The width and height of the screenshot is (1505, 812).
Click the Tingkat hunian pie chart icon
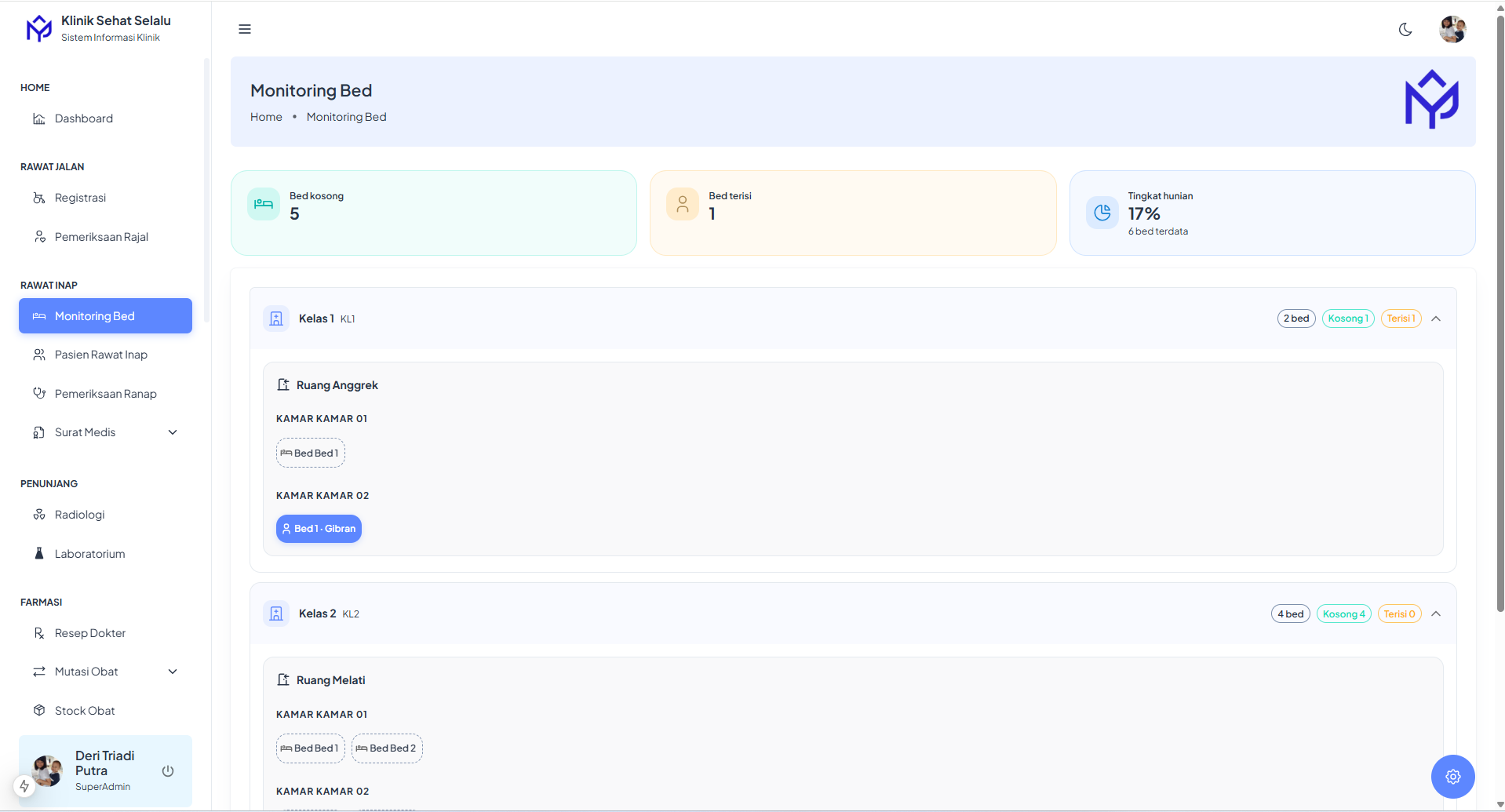1102,213
